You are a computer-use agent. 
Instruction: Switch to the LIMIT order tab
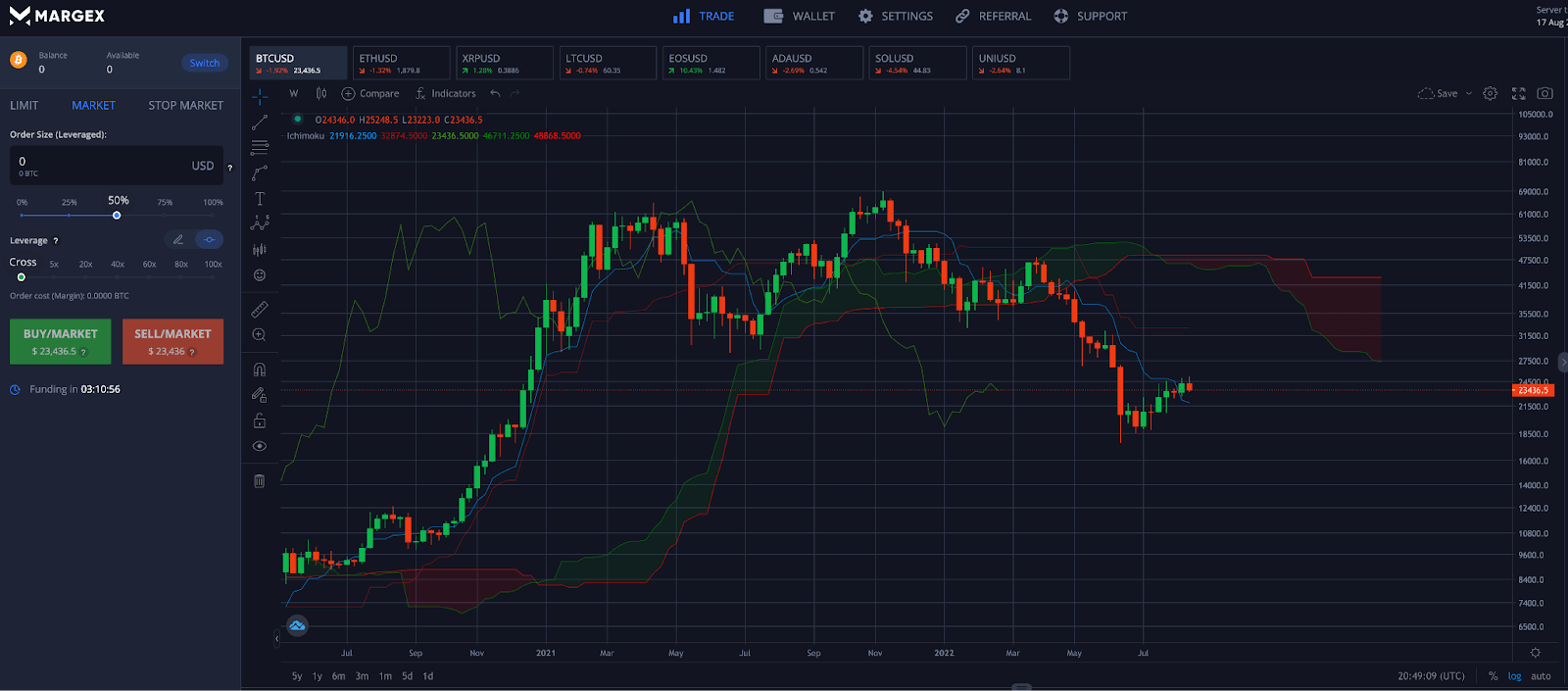[24, 106]
